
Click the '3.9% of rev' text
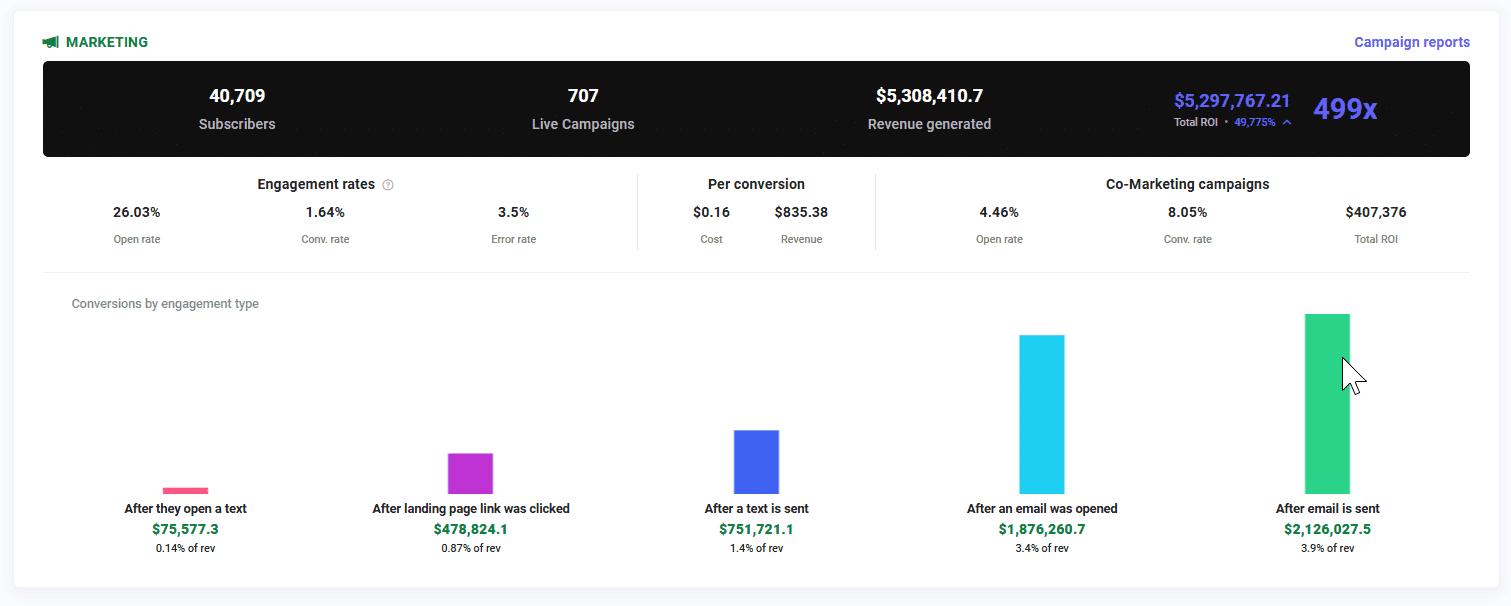pos(1328,548)
